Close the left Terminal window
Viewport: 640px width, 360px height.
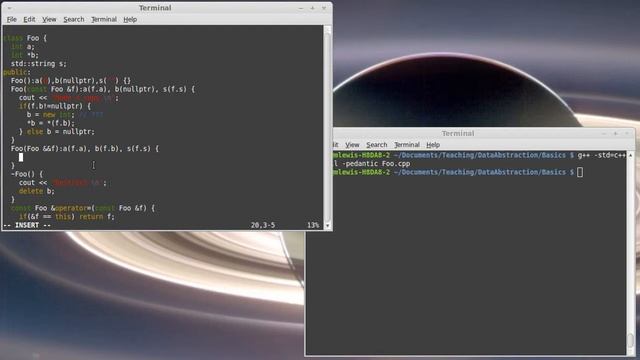(324, 8)
